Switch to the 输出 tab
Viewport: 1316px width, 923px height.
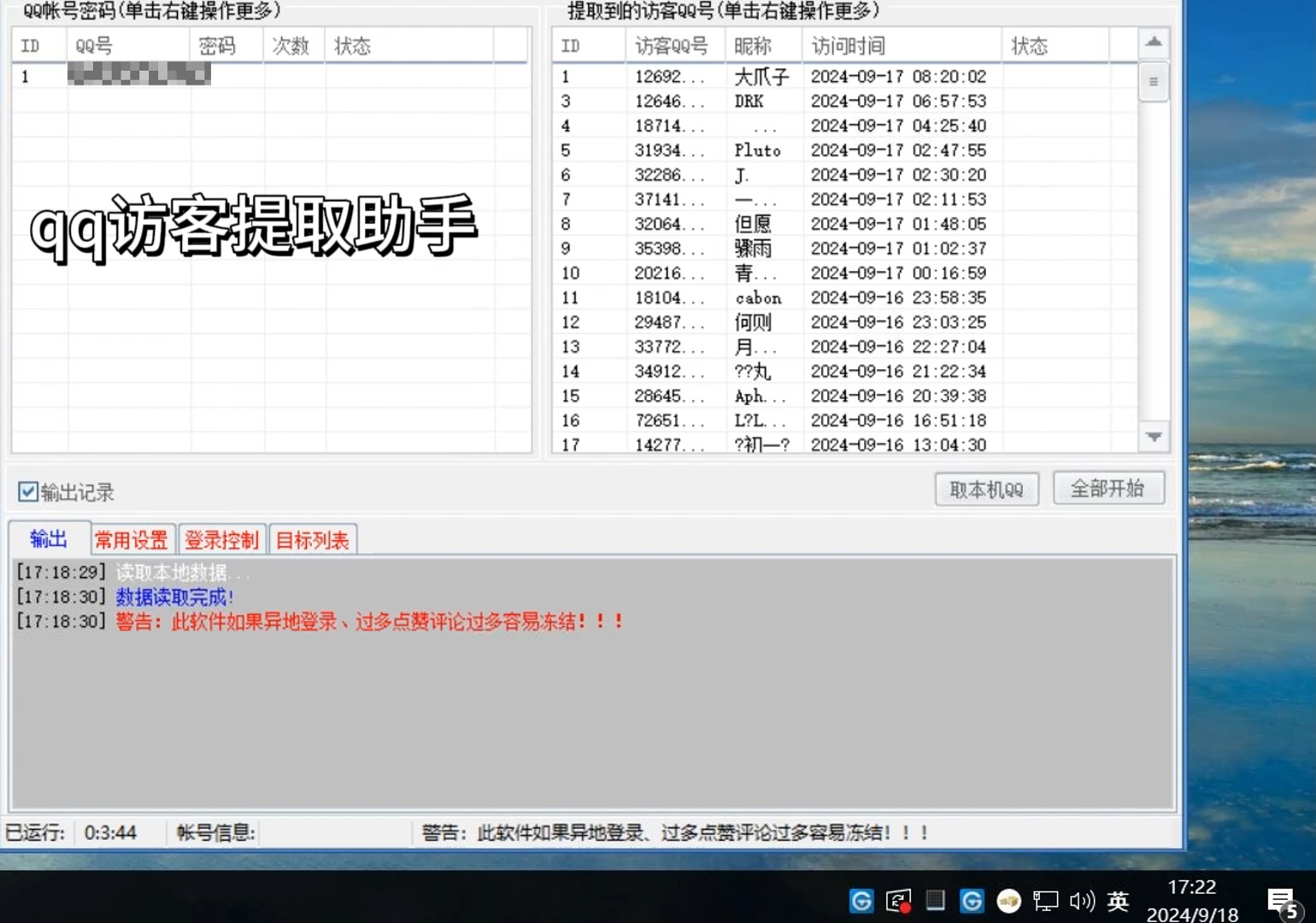[48, 539]
